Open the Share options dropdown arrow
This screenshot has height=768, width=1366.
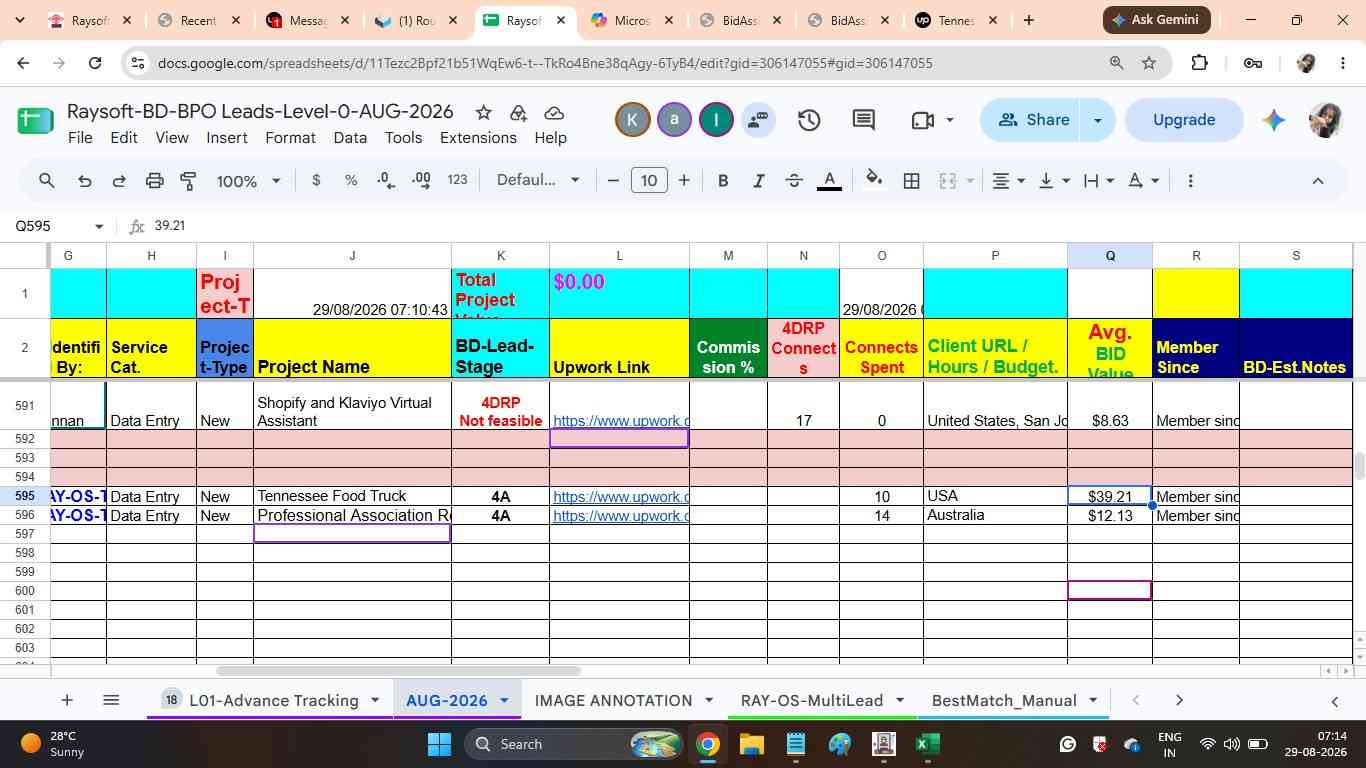point(1097,120)
